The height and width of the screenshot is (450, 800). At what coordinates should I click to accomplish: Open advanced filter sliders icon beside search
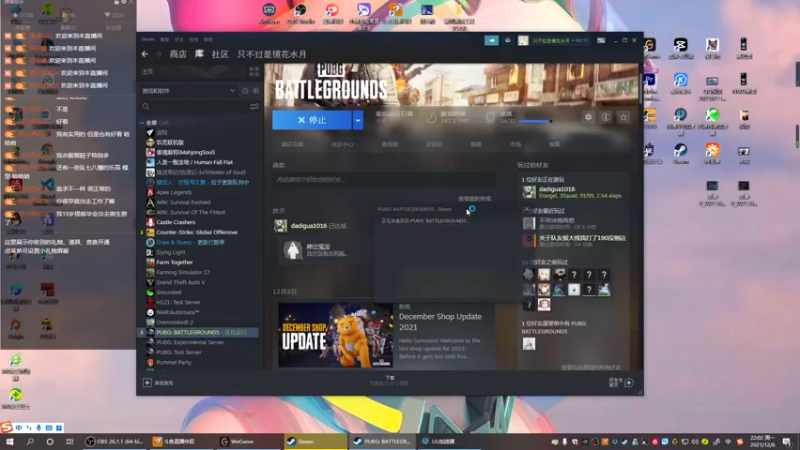tap(254, 107)
